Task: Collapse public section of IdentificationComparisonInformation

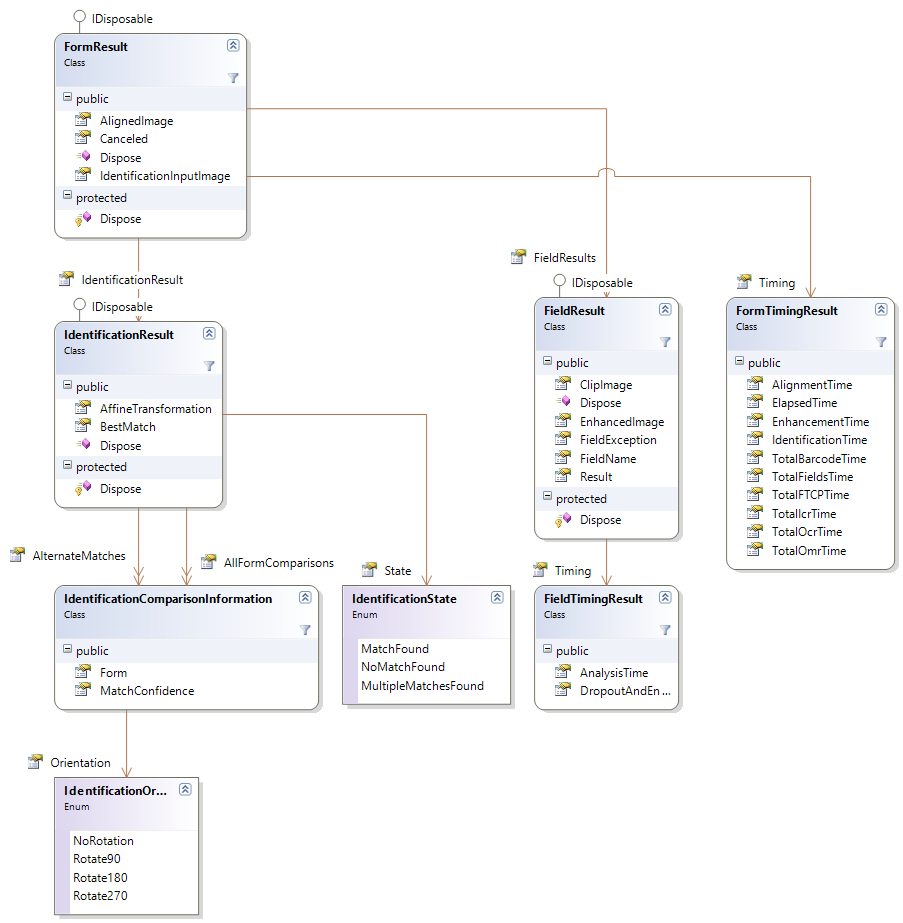Action: (68, 649)
